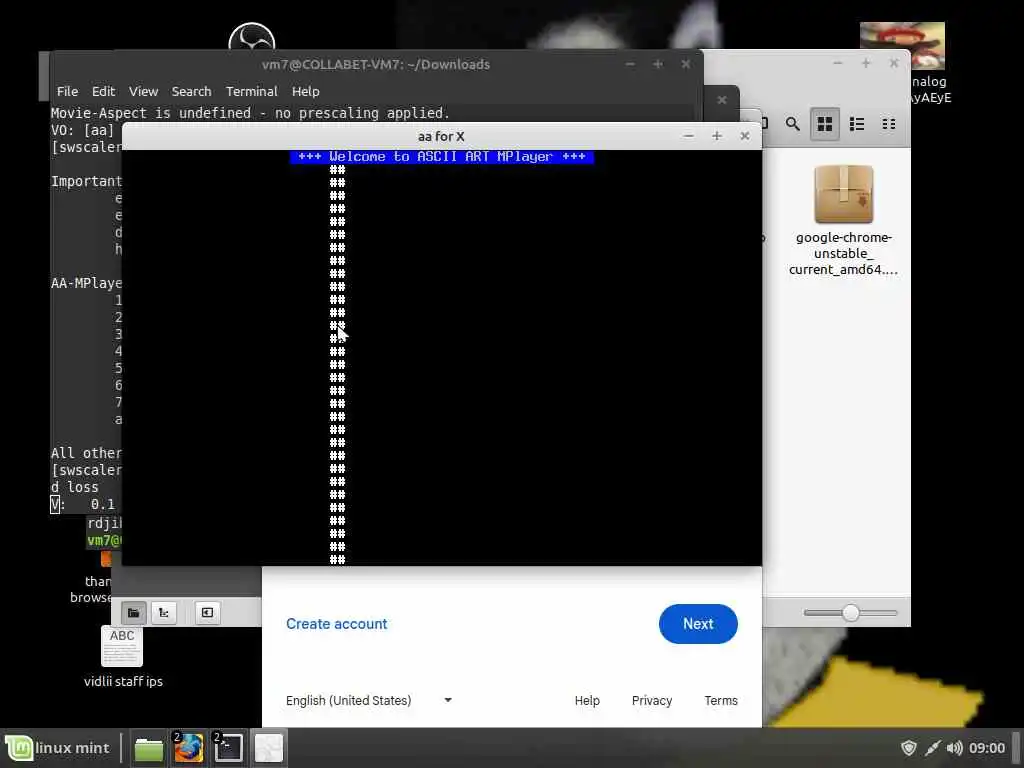Click the blank white taskbar window item

coord(268,748)
